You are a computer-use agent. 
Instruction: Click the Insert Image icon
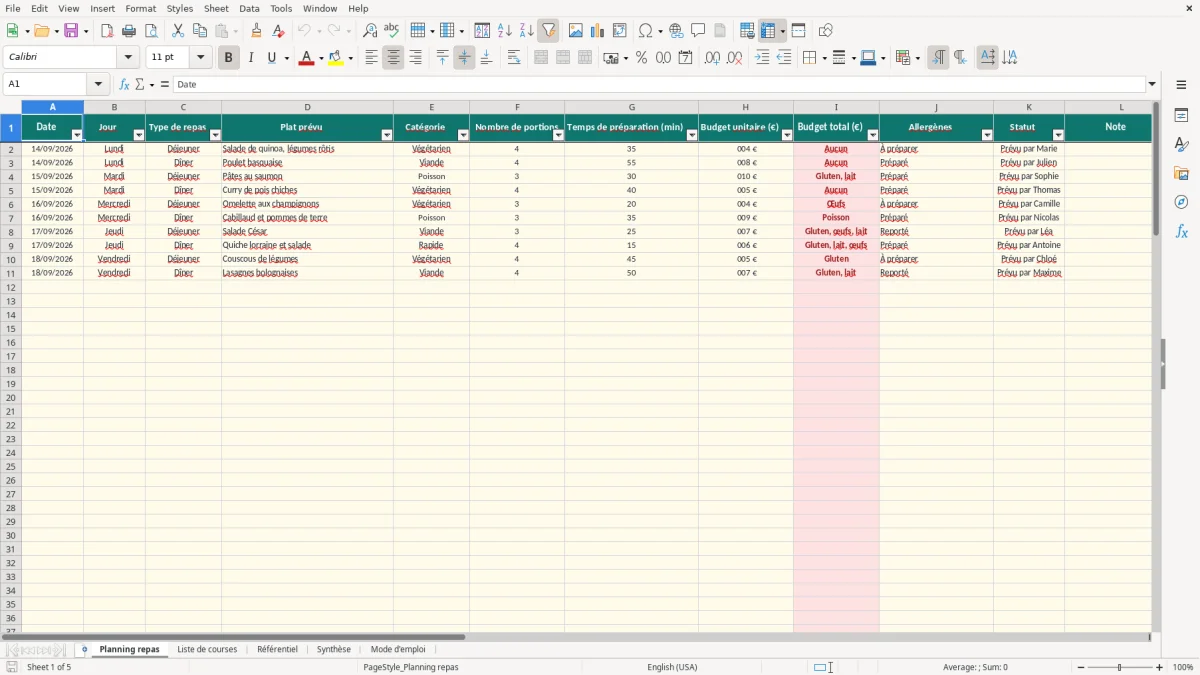tap(575, 31)
